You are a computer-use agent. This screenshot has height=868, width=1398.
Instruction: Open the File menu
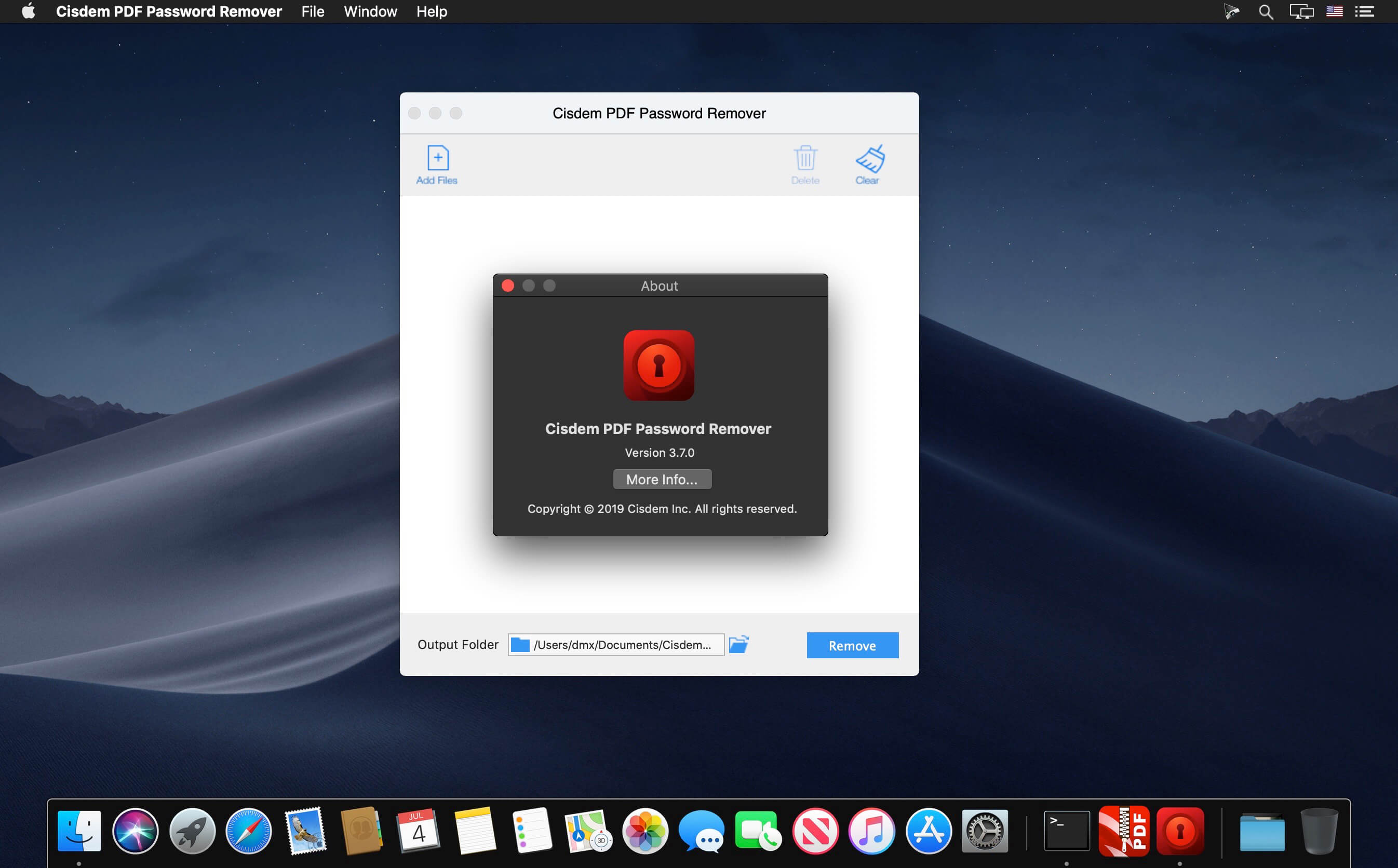[312, 11]
